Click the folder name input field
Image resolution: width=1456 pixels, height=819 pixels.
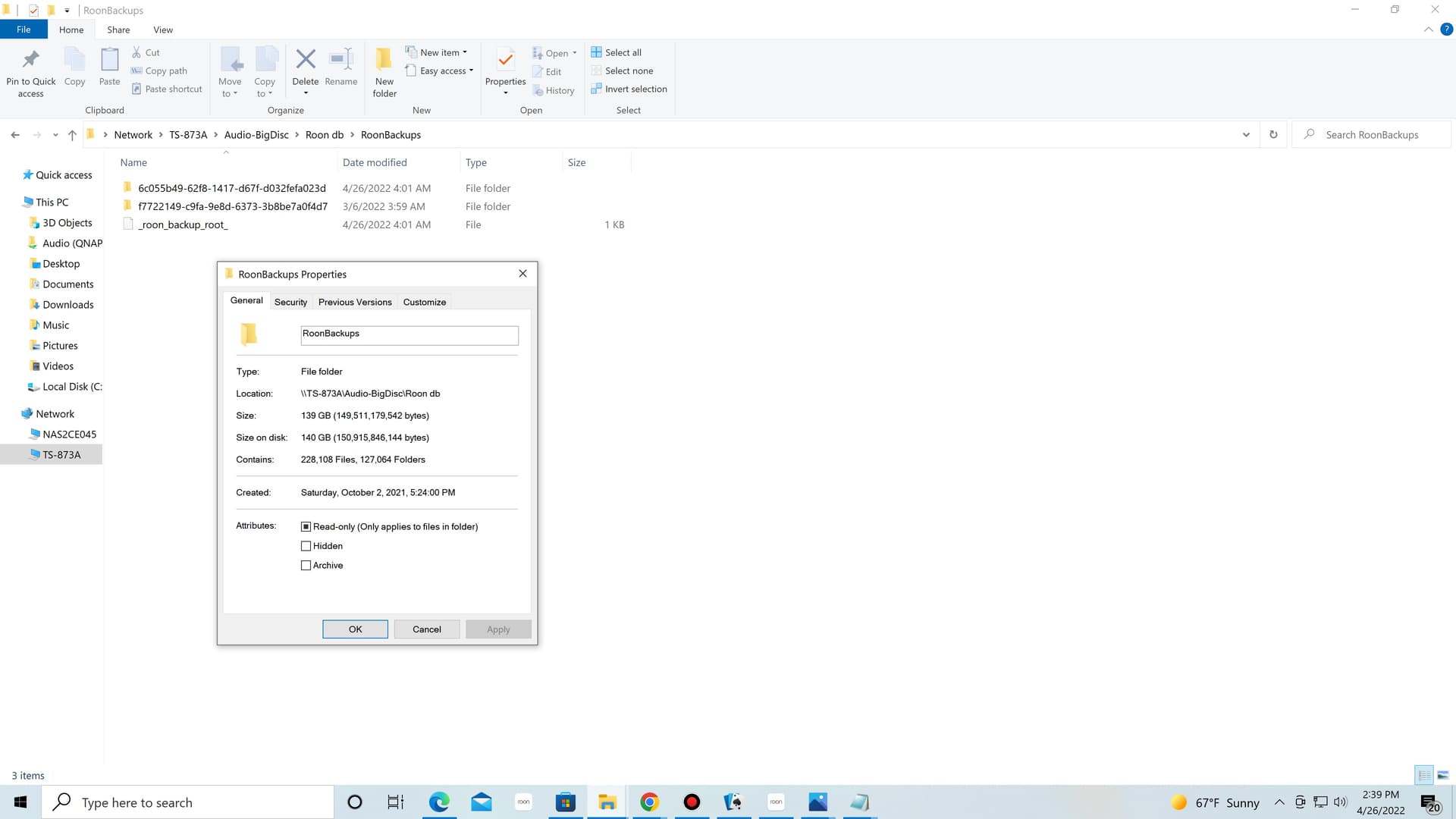[409, 334]
